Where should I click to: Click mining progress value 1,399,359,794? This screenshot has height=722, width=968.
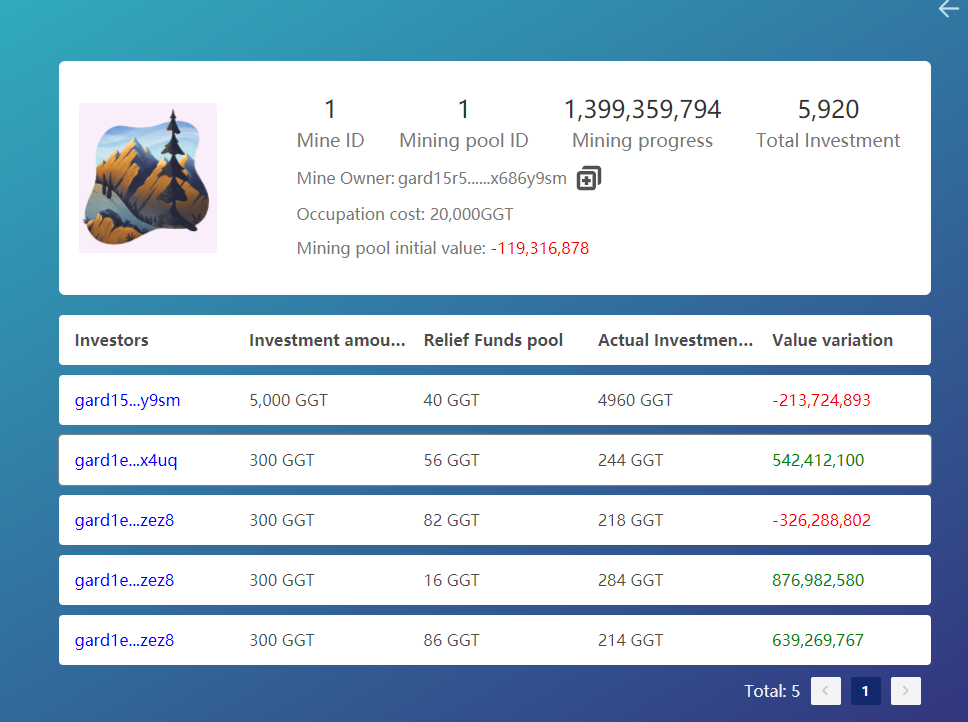643,109
